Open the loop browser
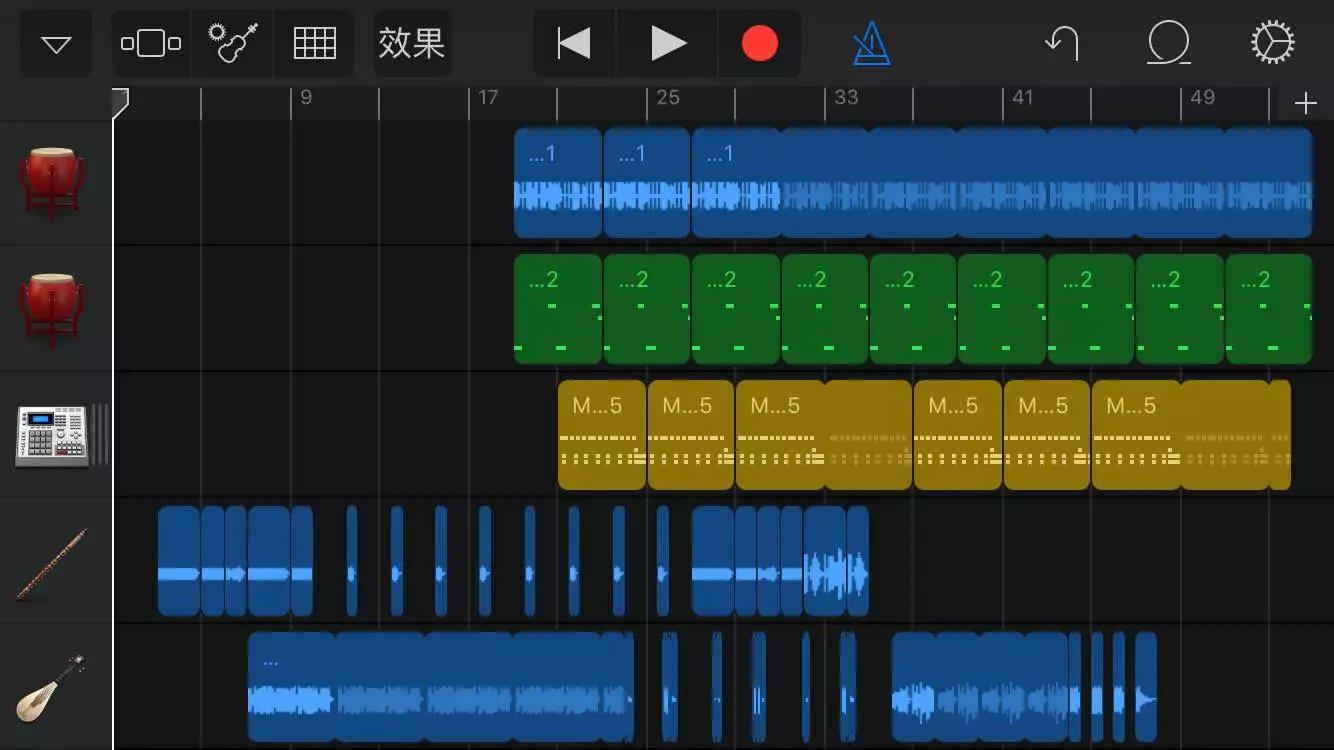The height and width of the screenshot is (750, 1334). pyautogui.click(x=1168, y=44)
